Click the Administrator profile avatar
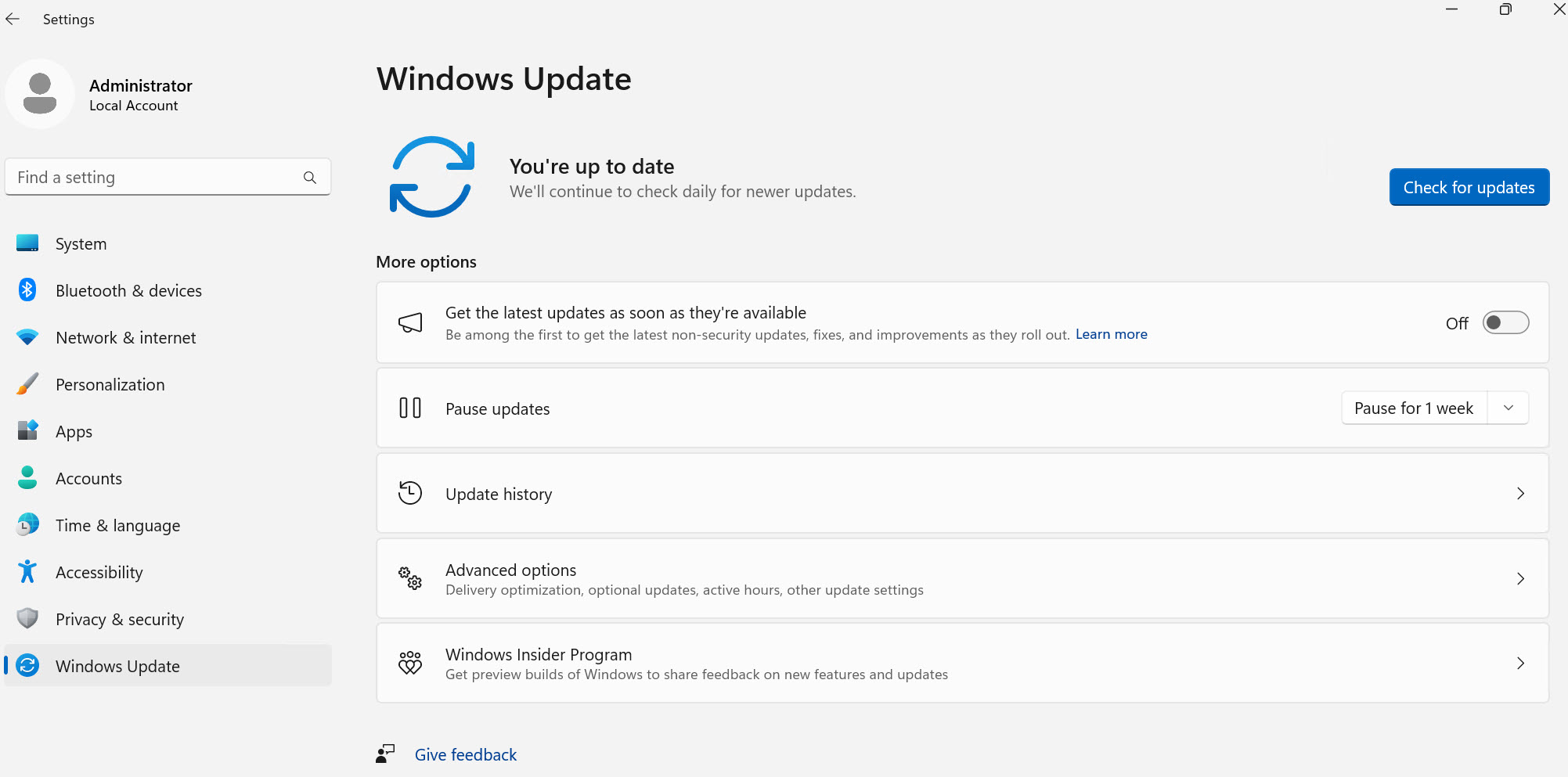Image resolution: width=1568 pixels, height=777 pixels. [40, 94]
